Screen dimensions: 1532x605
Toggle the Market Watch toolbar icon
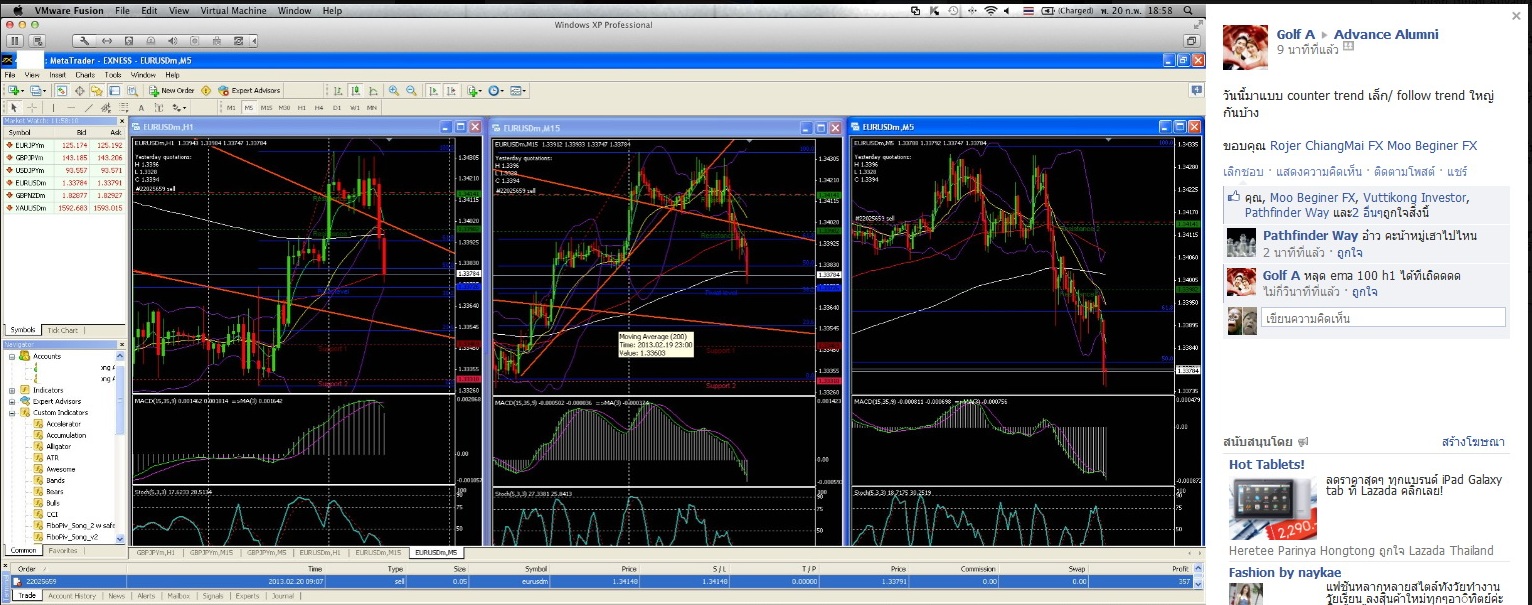point(62,90)
